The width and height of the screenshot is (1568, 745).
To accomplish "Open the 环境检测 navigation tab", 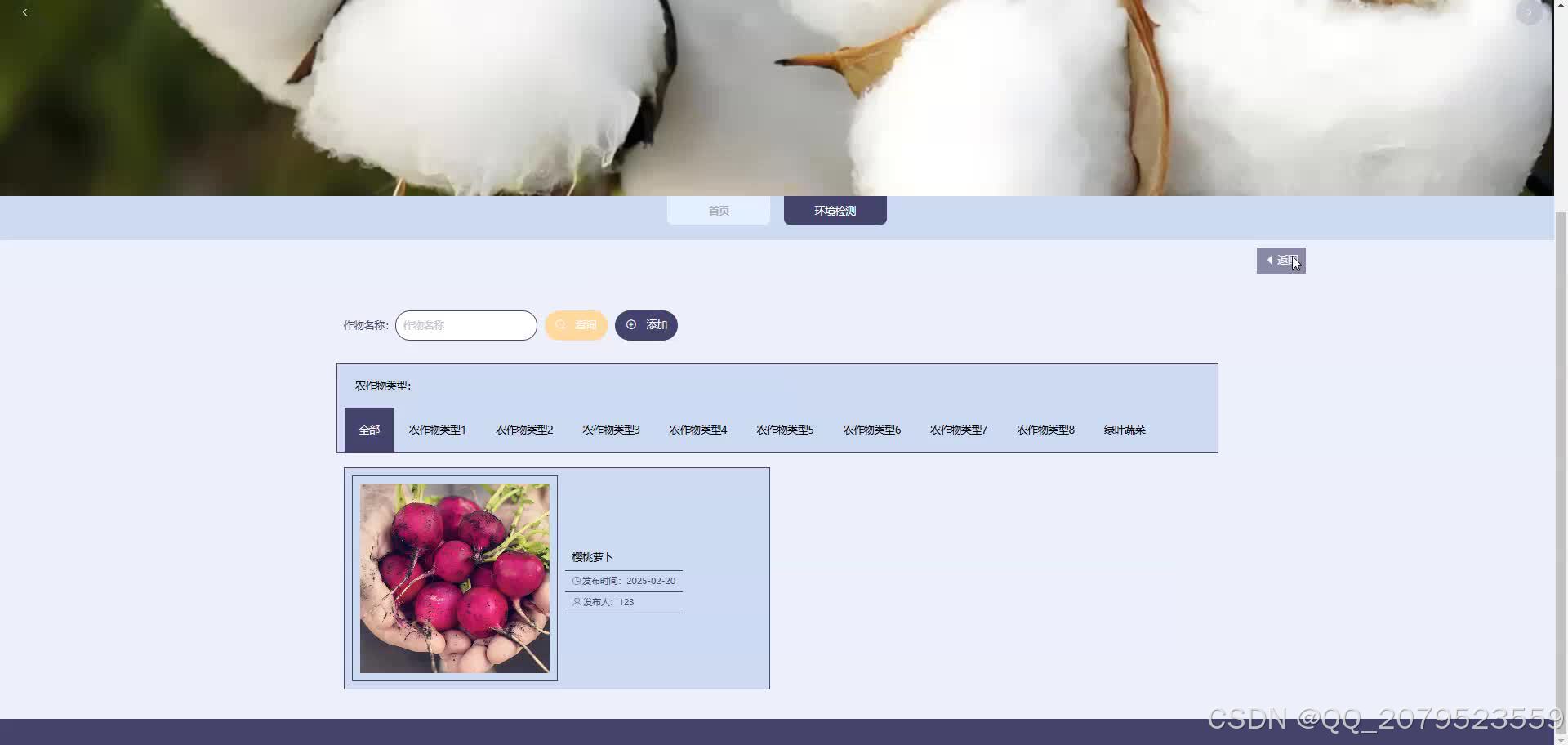I will tap(835, 211).
